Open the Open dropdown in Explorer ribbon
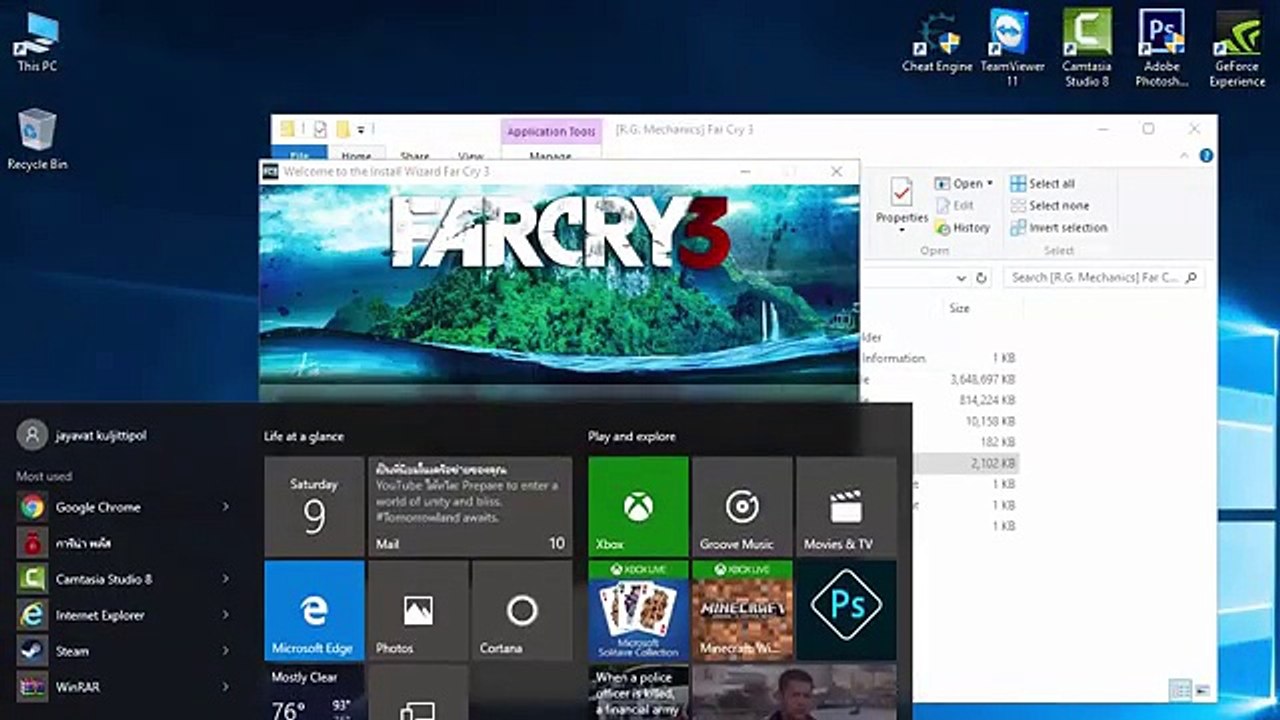The image size is (1280, 720). 964,183
